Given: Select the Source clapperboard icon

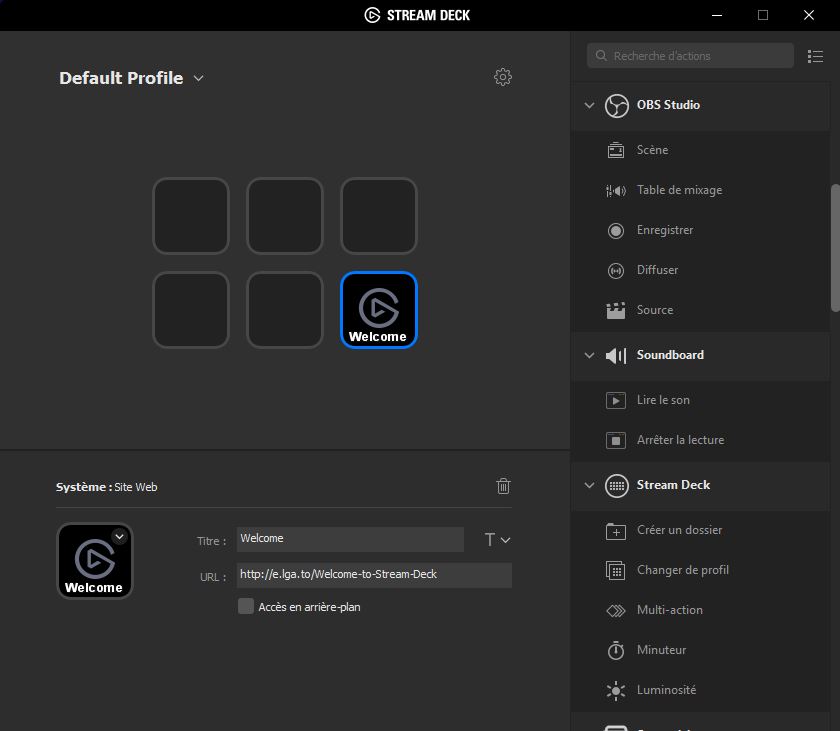Looking at the screenshot, I should point(616,311).
